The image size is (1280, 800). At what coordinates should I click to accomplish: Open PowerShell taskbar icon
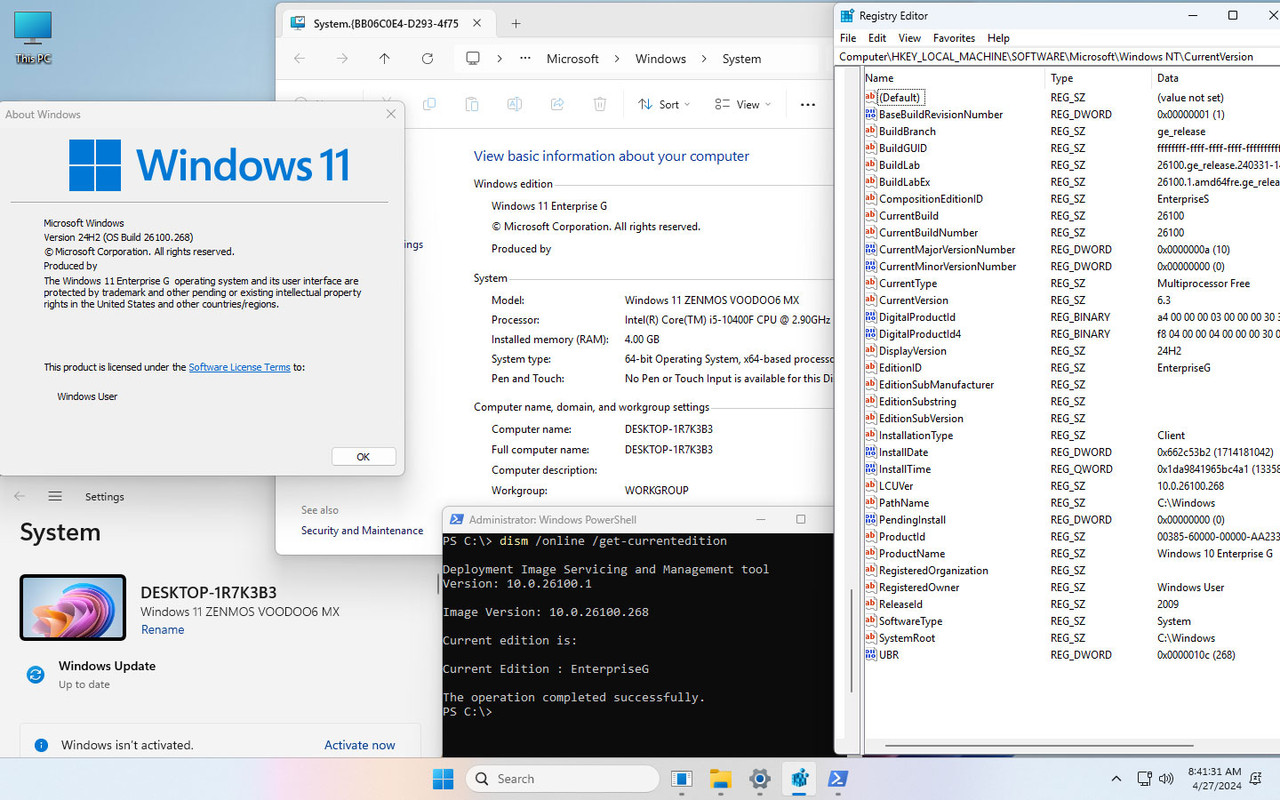[x=838, y=778]
